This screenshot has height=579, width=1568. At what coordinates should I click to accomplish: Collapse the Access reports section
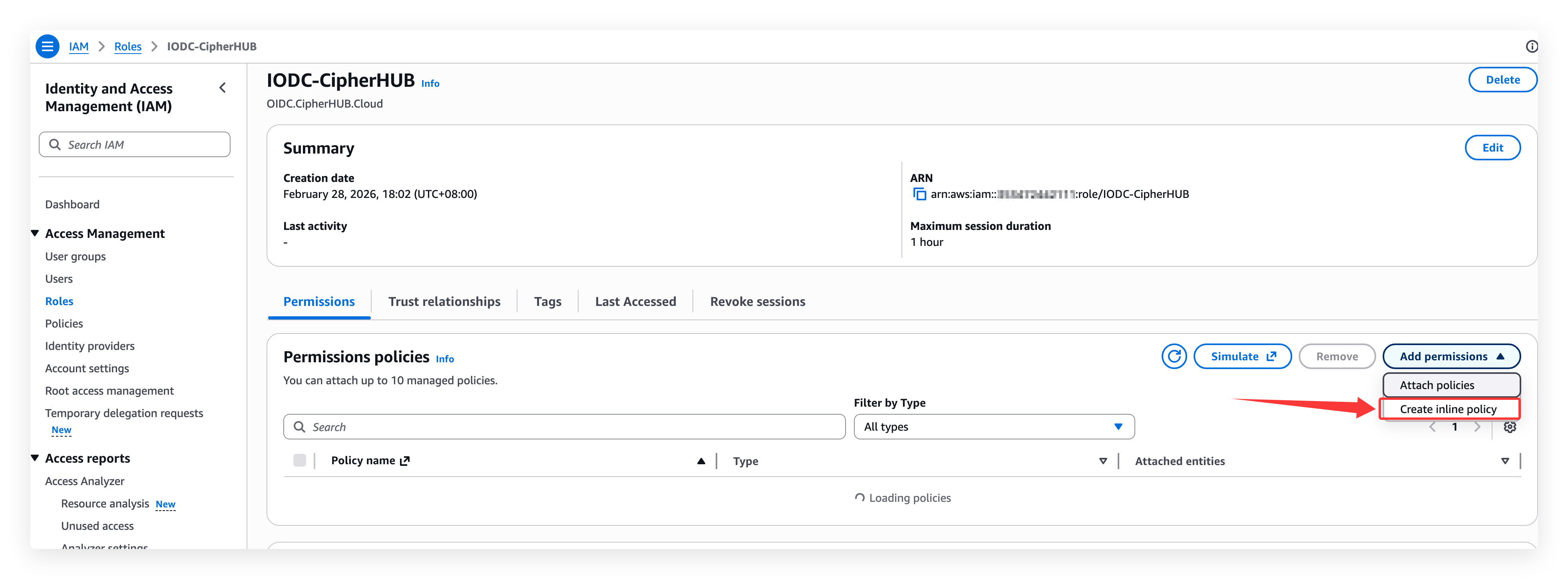click(x=35, y=458)
